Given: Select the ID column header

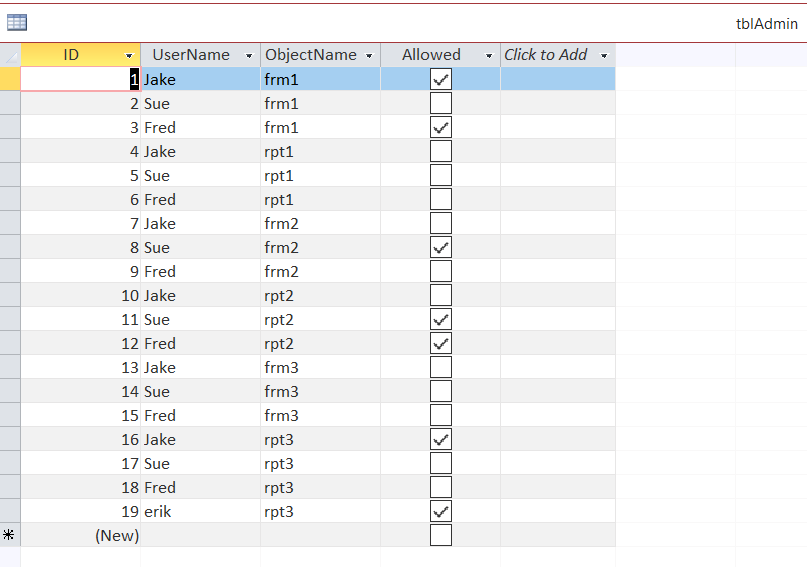Looking at the screenshot, I should 80,55.
